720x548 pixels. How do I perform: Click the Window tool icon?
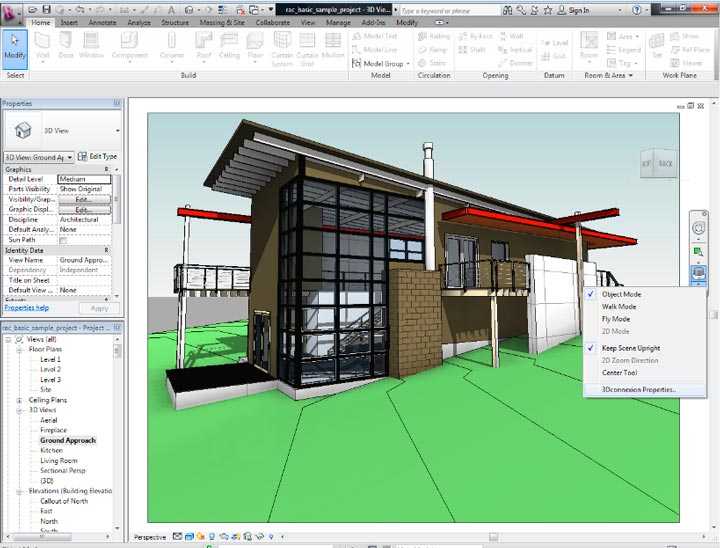pos(91,41)
